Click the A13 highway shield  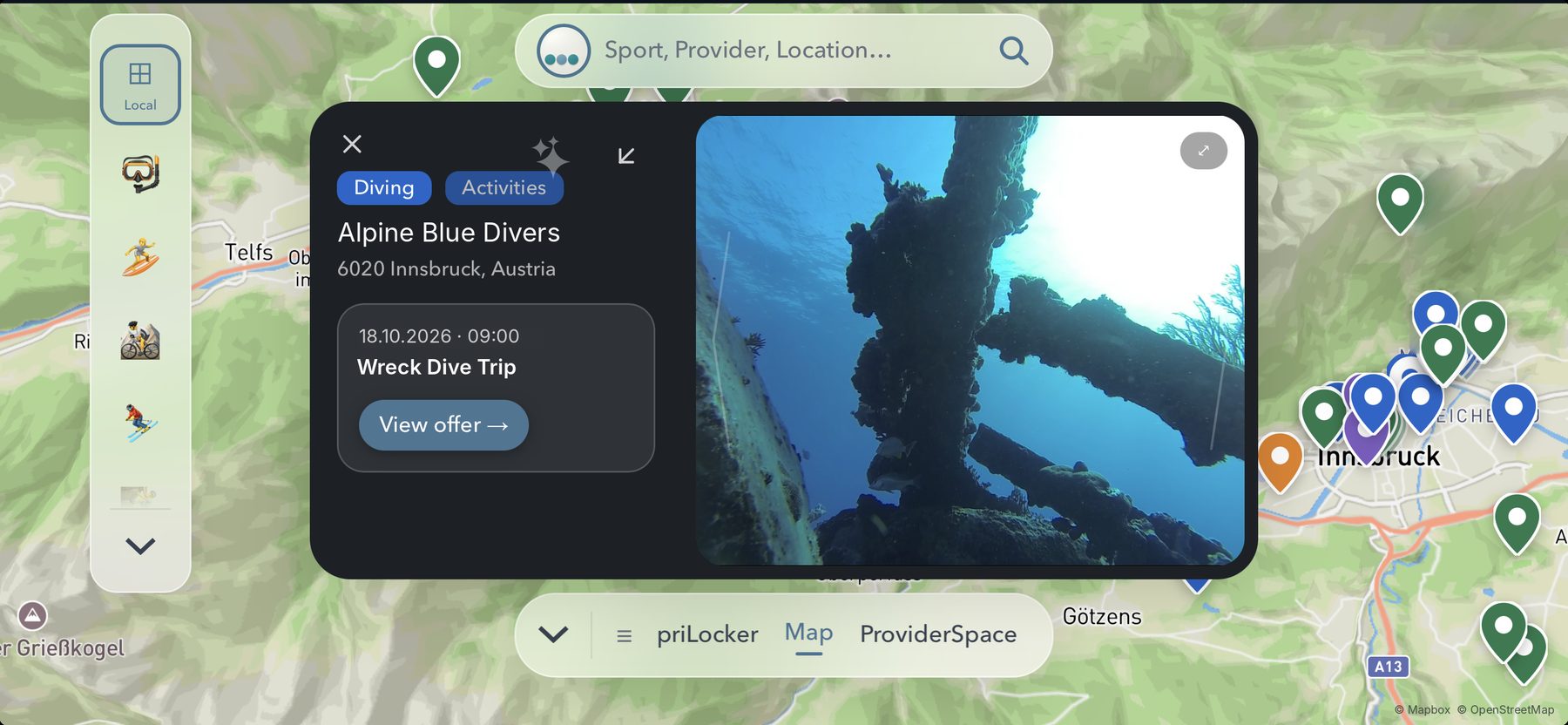1388,667
